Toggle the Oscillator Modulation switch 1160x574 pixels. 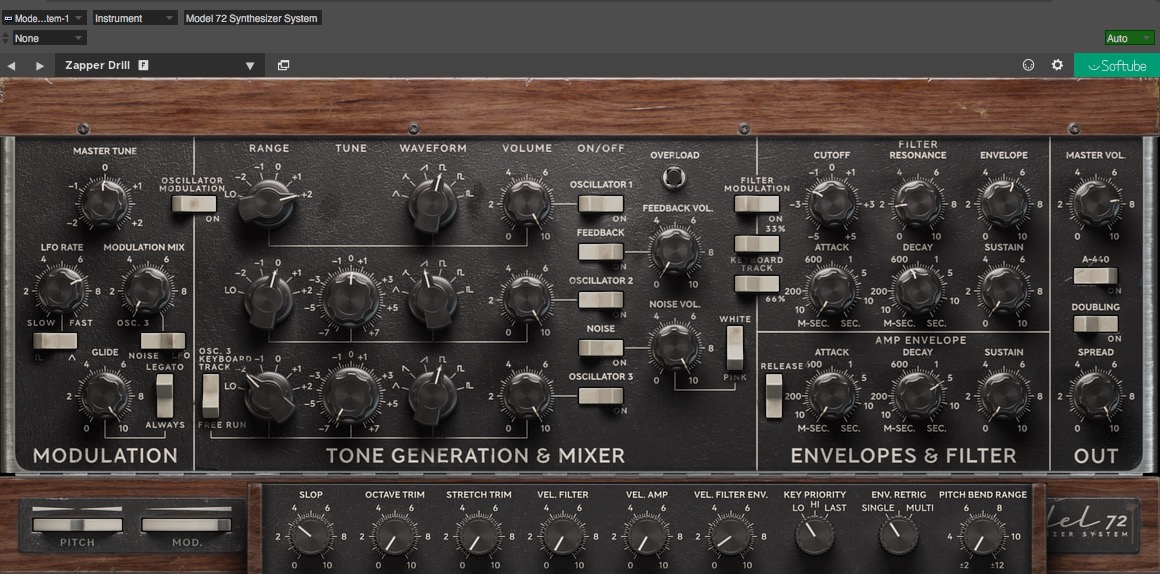(194, 204)
